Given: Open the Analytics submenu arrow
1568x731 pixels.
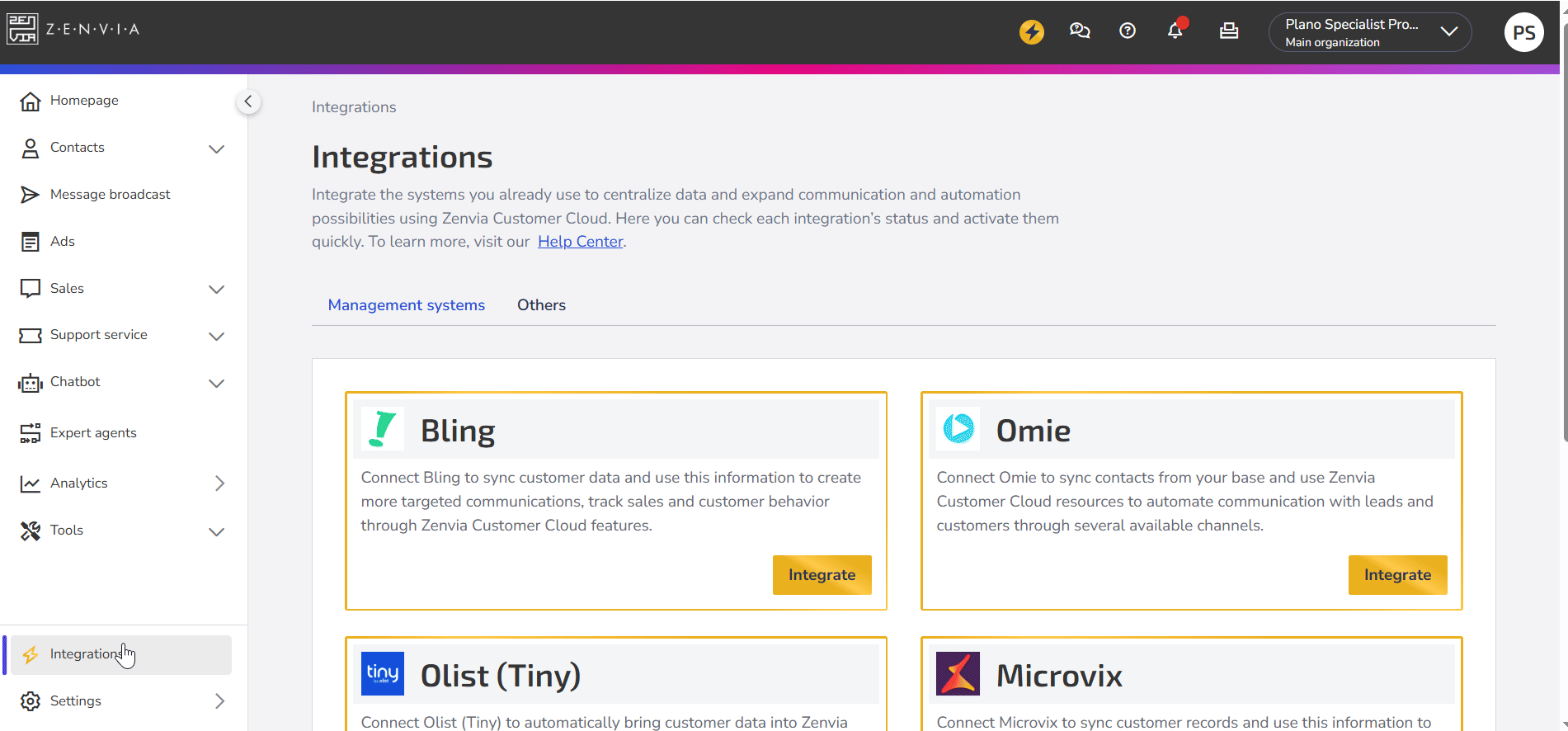Looking at the screenshot, I should tap(219, 483).
